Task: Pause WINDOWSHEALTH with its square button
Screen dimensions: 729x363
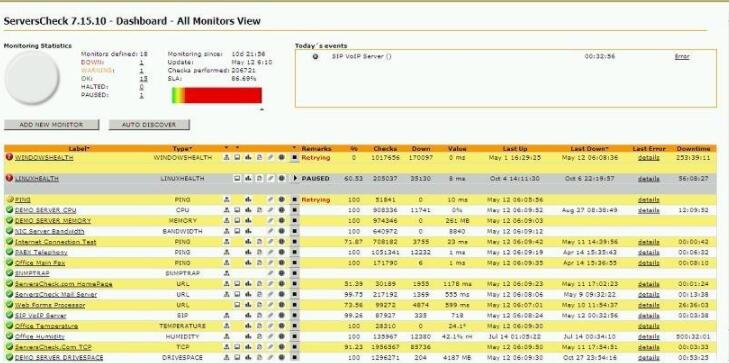Action: point(294,158)
